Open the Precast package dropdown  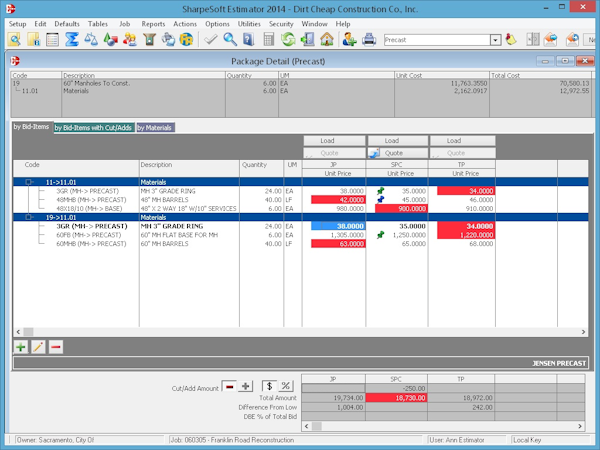point(495,40)
